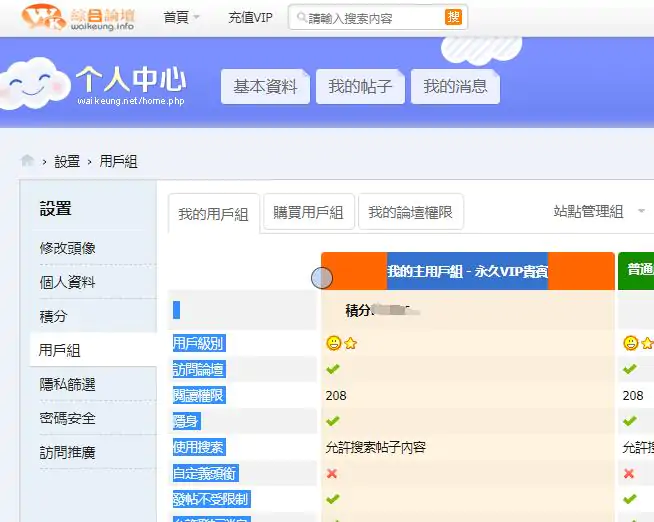The image size is (654, 522).
Task: Select 個人資料 in settings sidebar
Action: click(x=68, y=282)
